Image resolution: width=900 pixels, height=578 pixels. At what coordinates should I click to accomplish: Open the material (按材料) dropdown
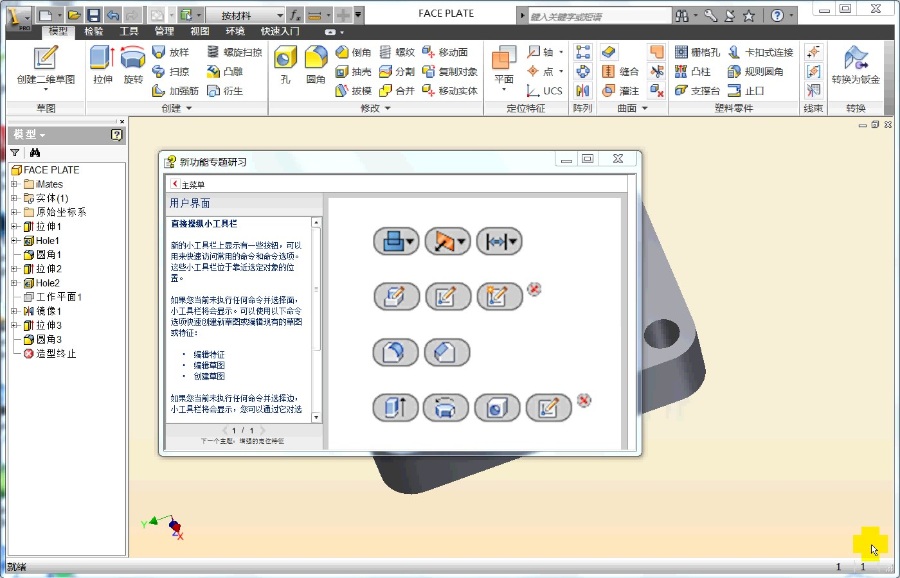(x=245, y=15)
